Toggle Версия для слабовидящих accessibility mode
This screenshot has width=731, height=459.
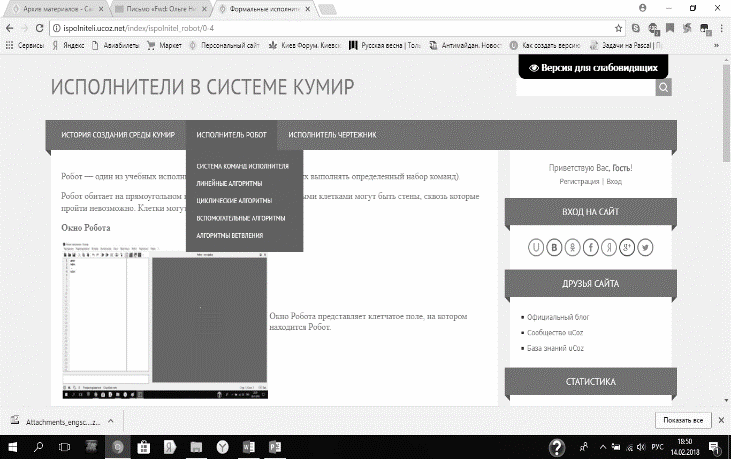click(592, 67)
